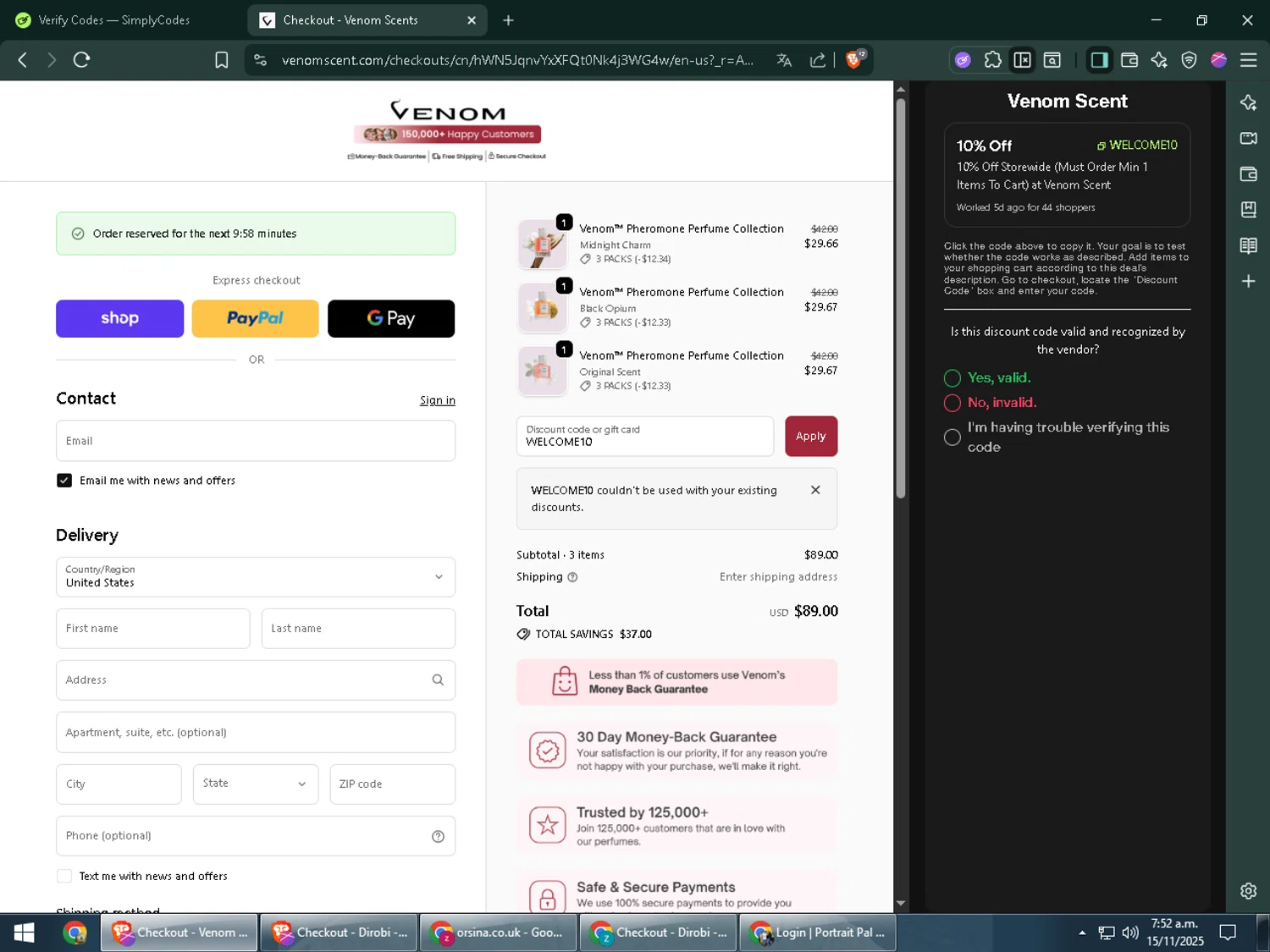Toggle the sidebar panel icon

tap(1099, 60)
